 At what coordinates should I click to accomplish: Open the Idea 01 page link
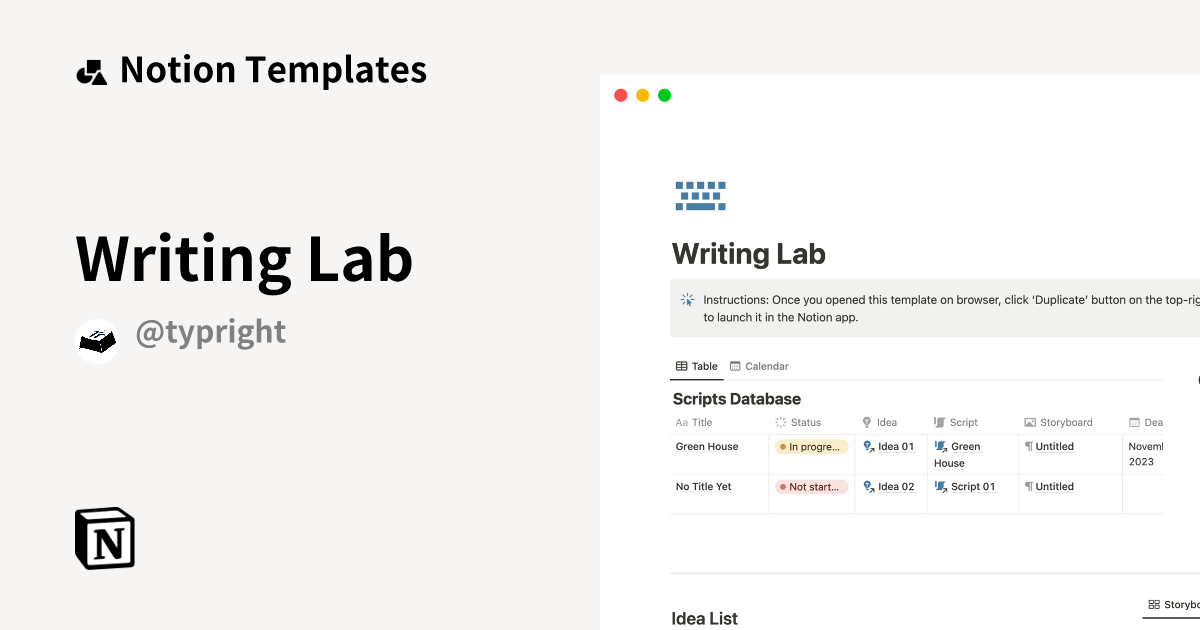pos(897,446)
